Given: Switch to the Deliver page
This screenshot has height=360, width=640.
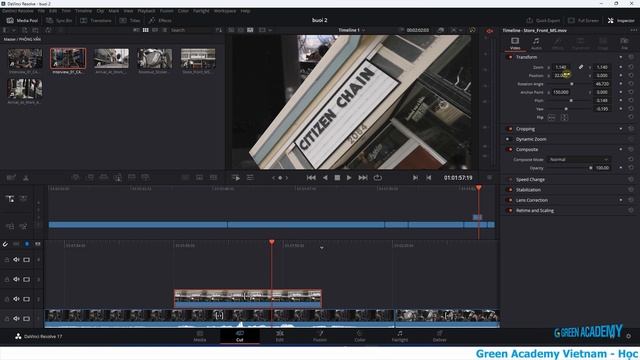Looking at the screenshot, I should (440, 336).
